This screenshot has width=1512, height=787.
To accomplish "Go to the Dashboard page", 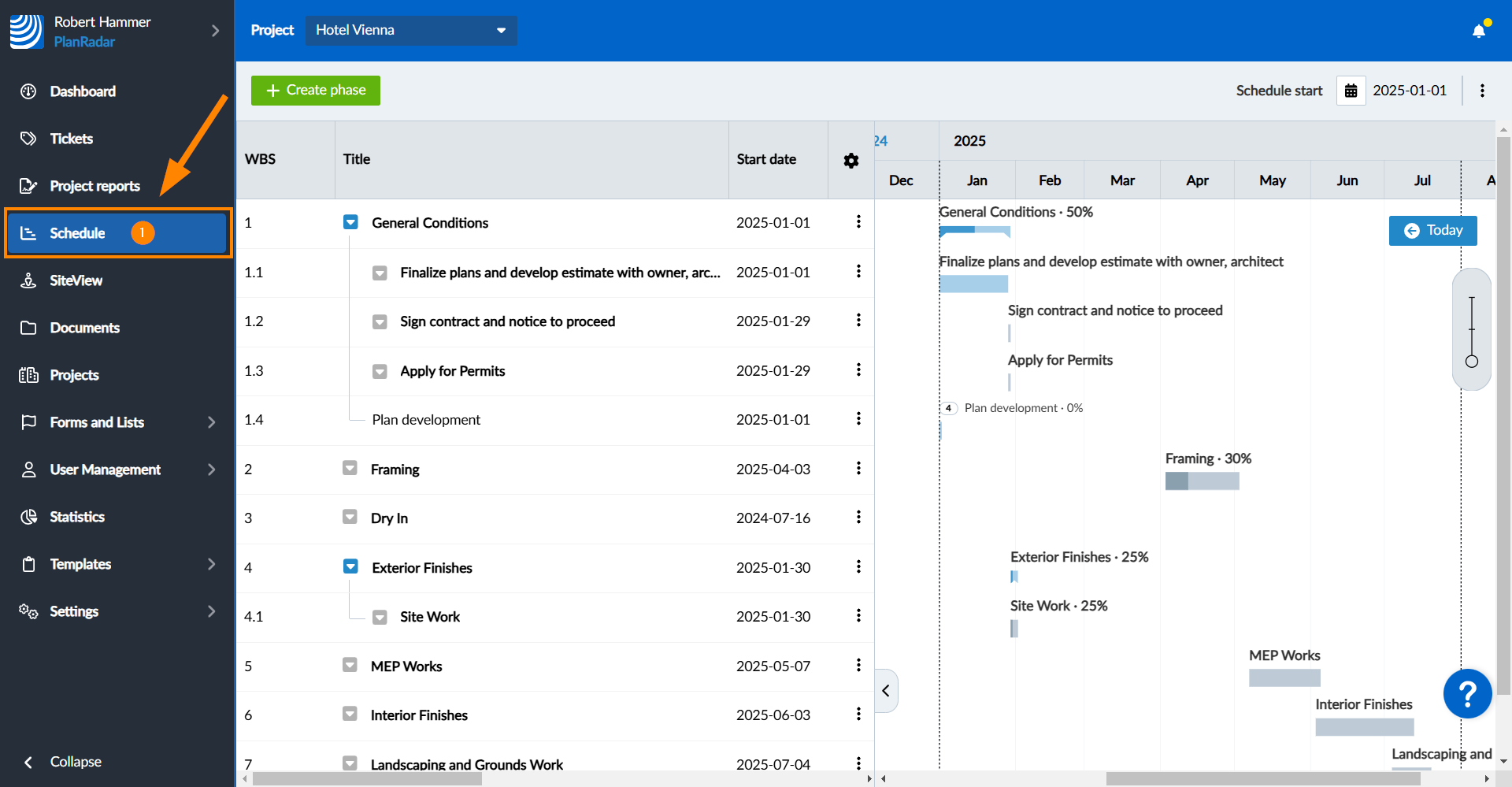I will tap(83, 91).
